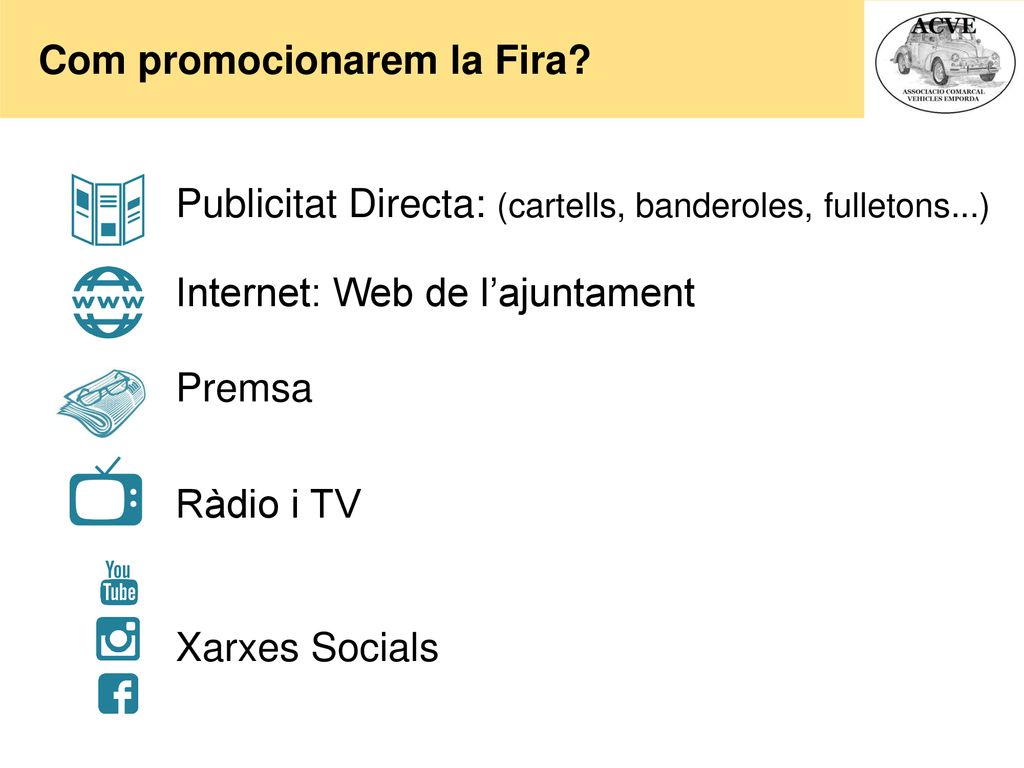Viewport: 1024px width, 768px height.
Task: Click the 'Ràdio i TV' text
Action: 268,504
